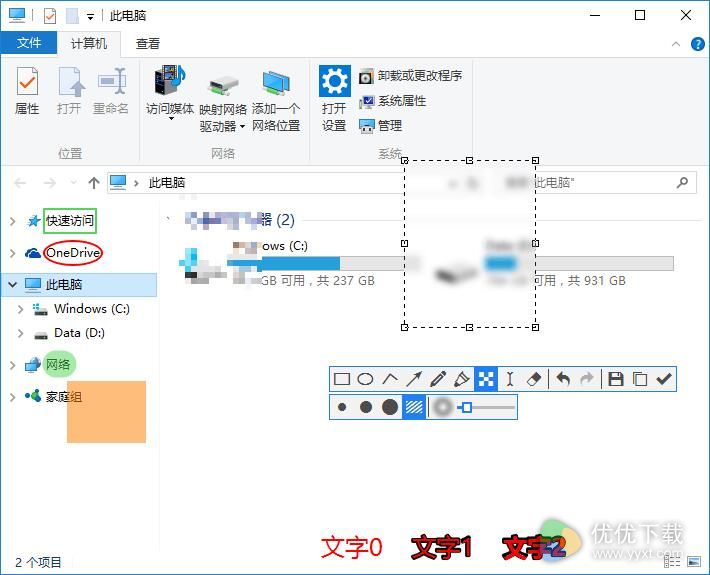Copy the screenshot to clipboard

coord(639,379)
